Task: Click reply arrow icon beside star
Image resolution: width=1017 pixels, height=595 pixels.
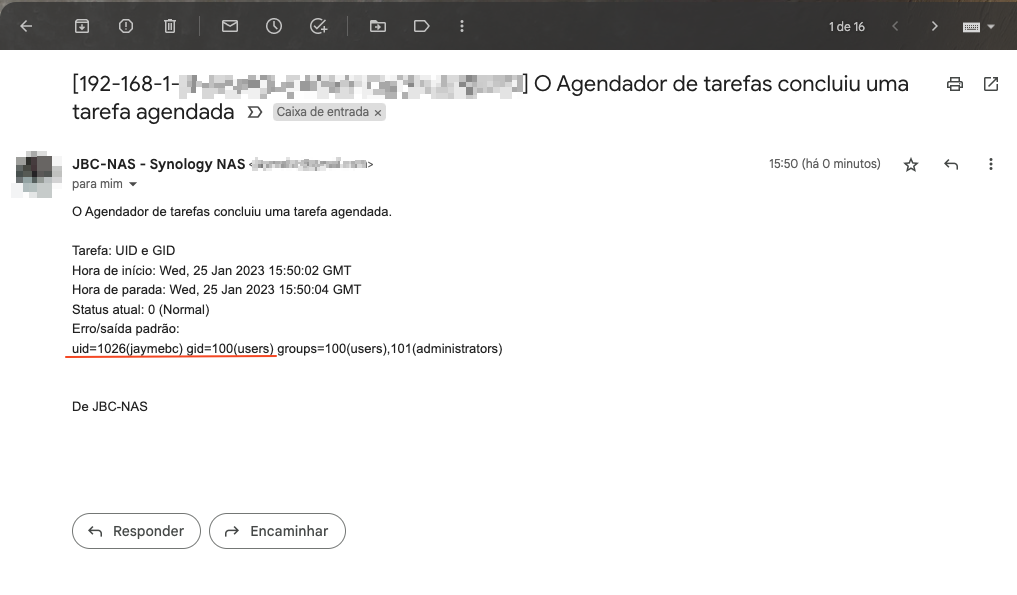Action: pos(951,165)
